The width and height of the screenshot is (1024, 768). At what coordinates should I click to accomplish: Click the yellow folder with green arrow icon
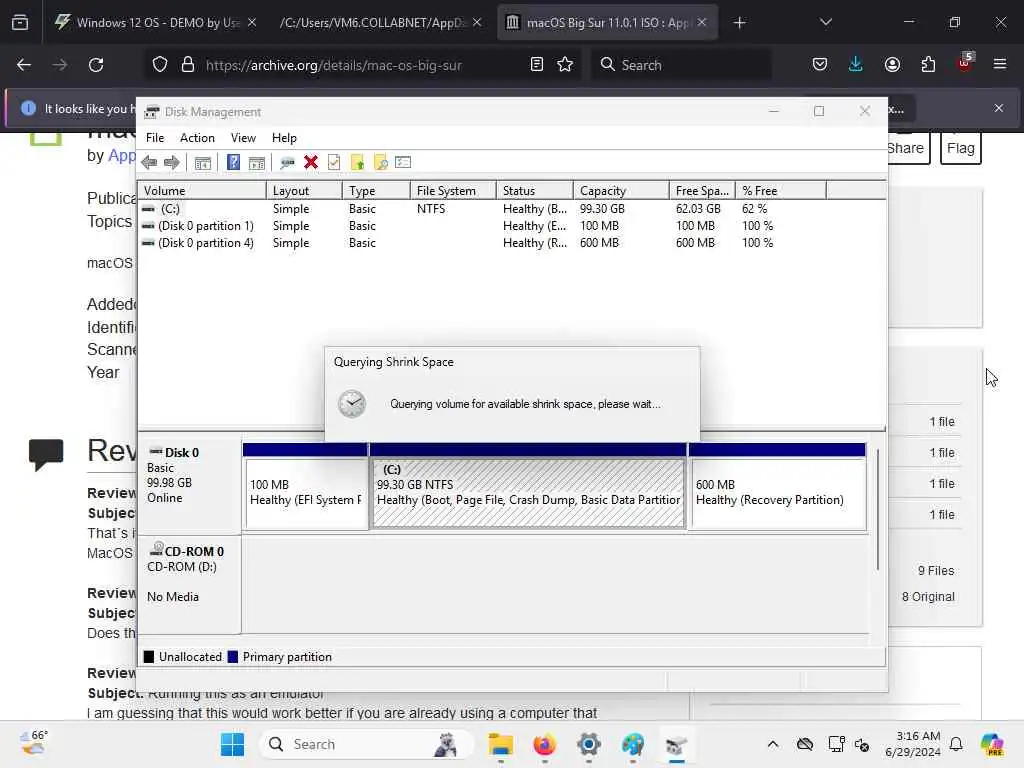[x=357, y=163]
